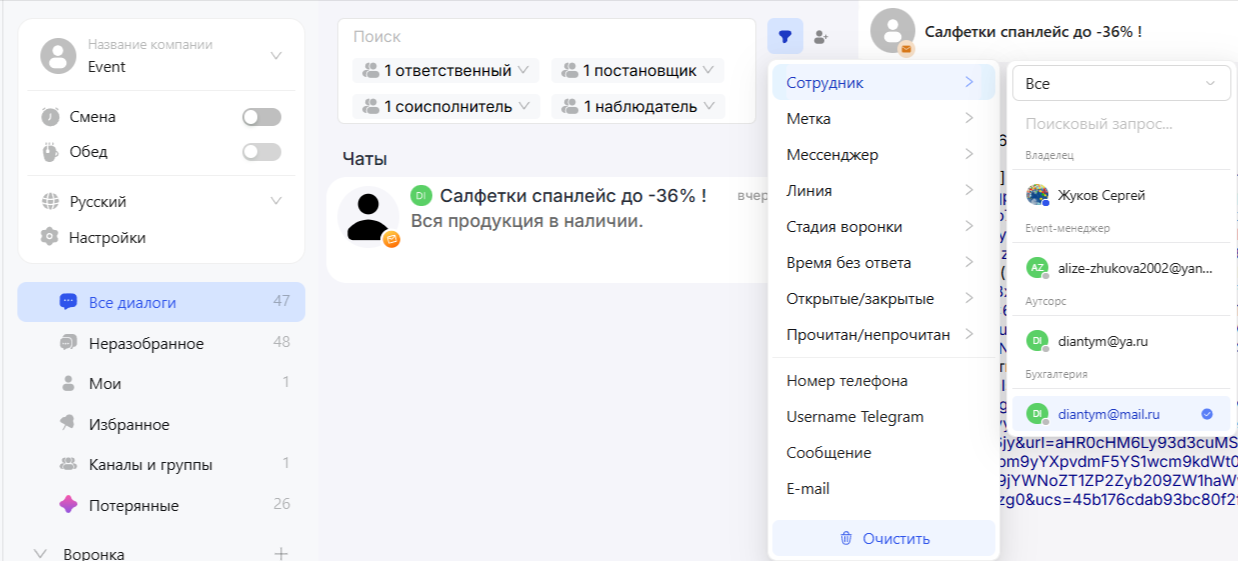Click the plus icon next to Воронка
The height and width of the screenshot is (561, 1238).
tap(281, 553)
